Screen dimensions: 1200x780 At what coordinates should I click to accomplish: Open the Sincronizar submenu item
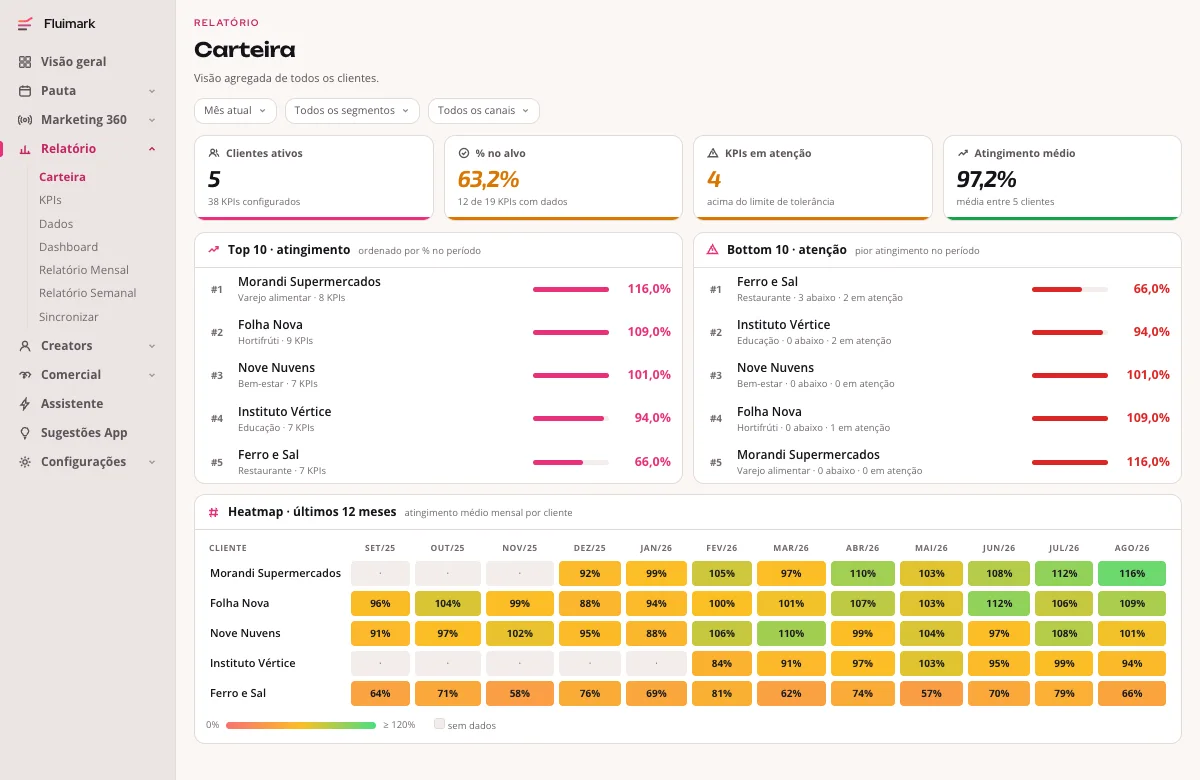[69, 317]
